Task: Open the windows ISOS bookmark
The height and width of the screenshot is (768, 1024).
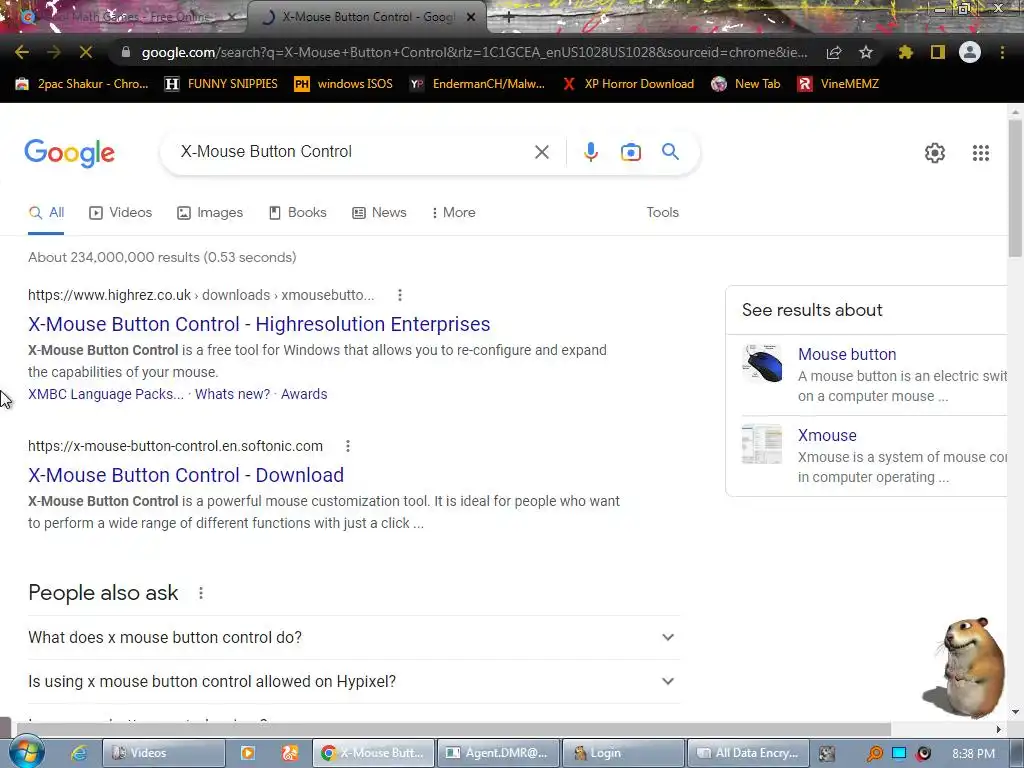Action: tap(344, 84)
